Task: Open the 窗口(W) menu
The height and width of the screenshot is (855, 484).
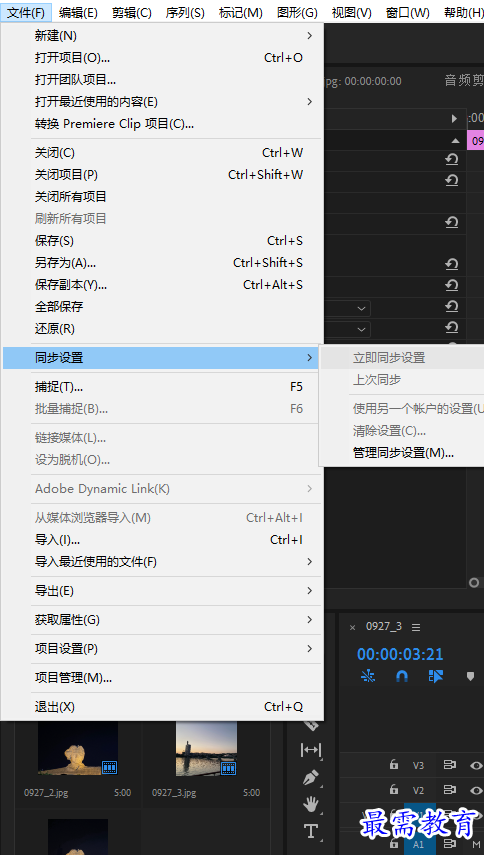Action: click(x=407, y=12)
